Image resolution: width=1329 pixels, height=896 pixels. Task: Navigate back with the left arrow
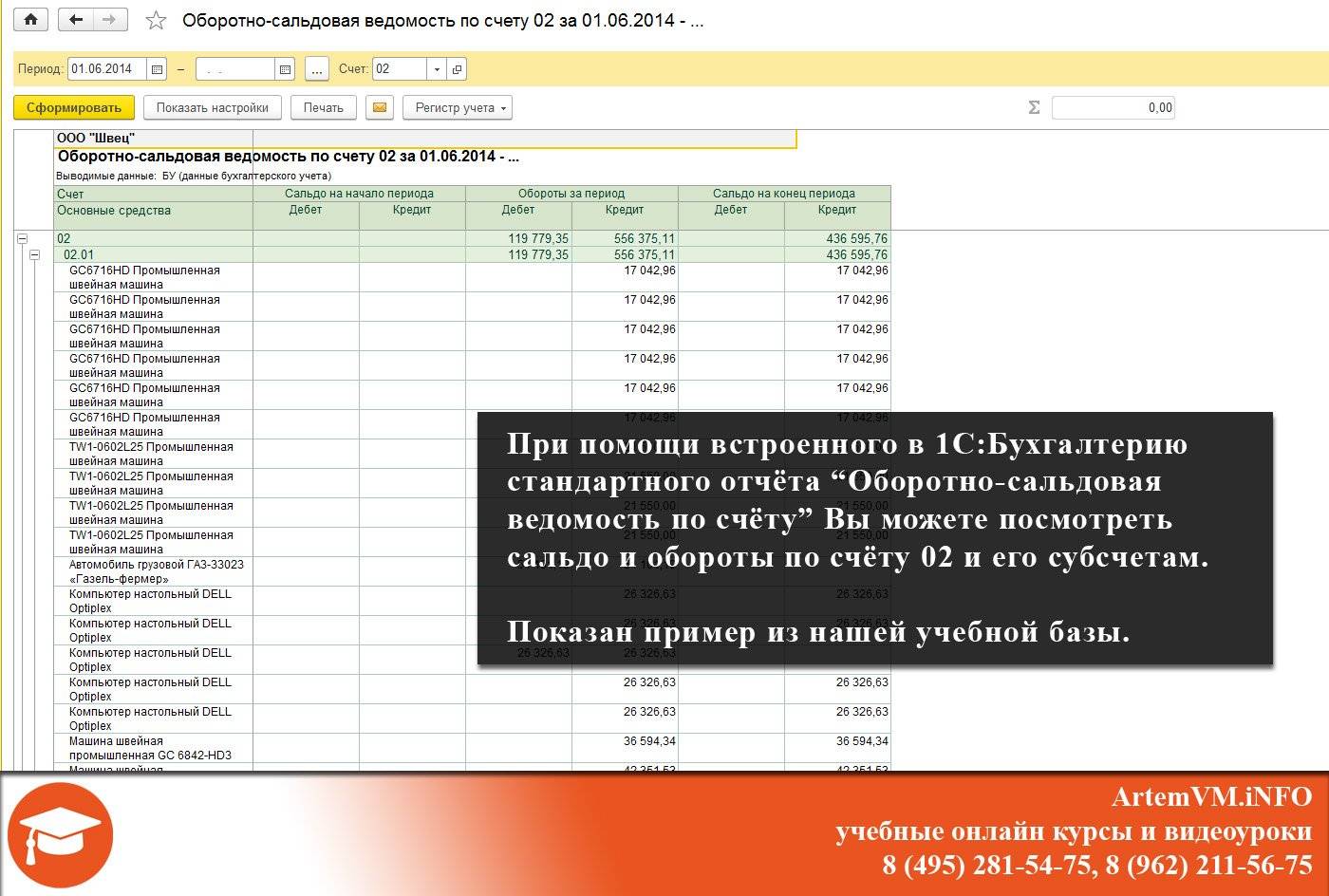(x=76, y=20)
